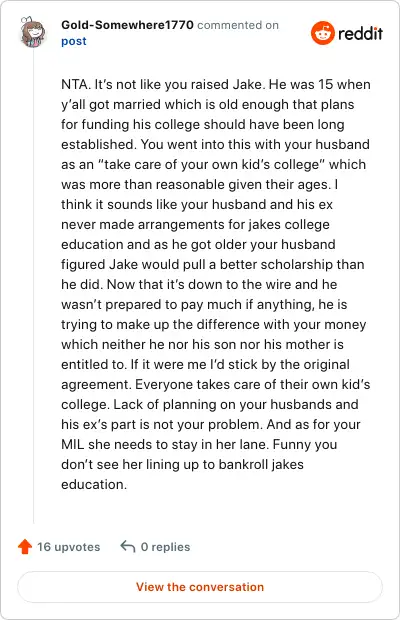Click the reddit wordmark text

(x=360, y=33)
